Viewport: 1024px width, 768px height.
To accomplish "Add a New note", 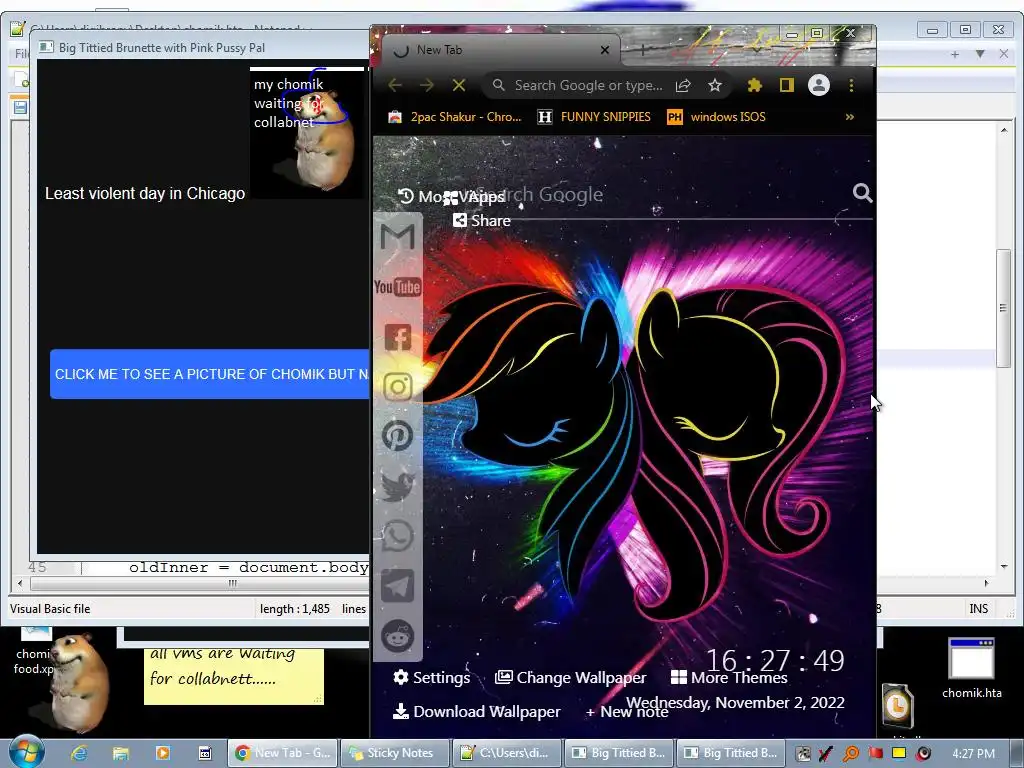I will point(627,712).
